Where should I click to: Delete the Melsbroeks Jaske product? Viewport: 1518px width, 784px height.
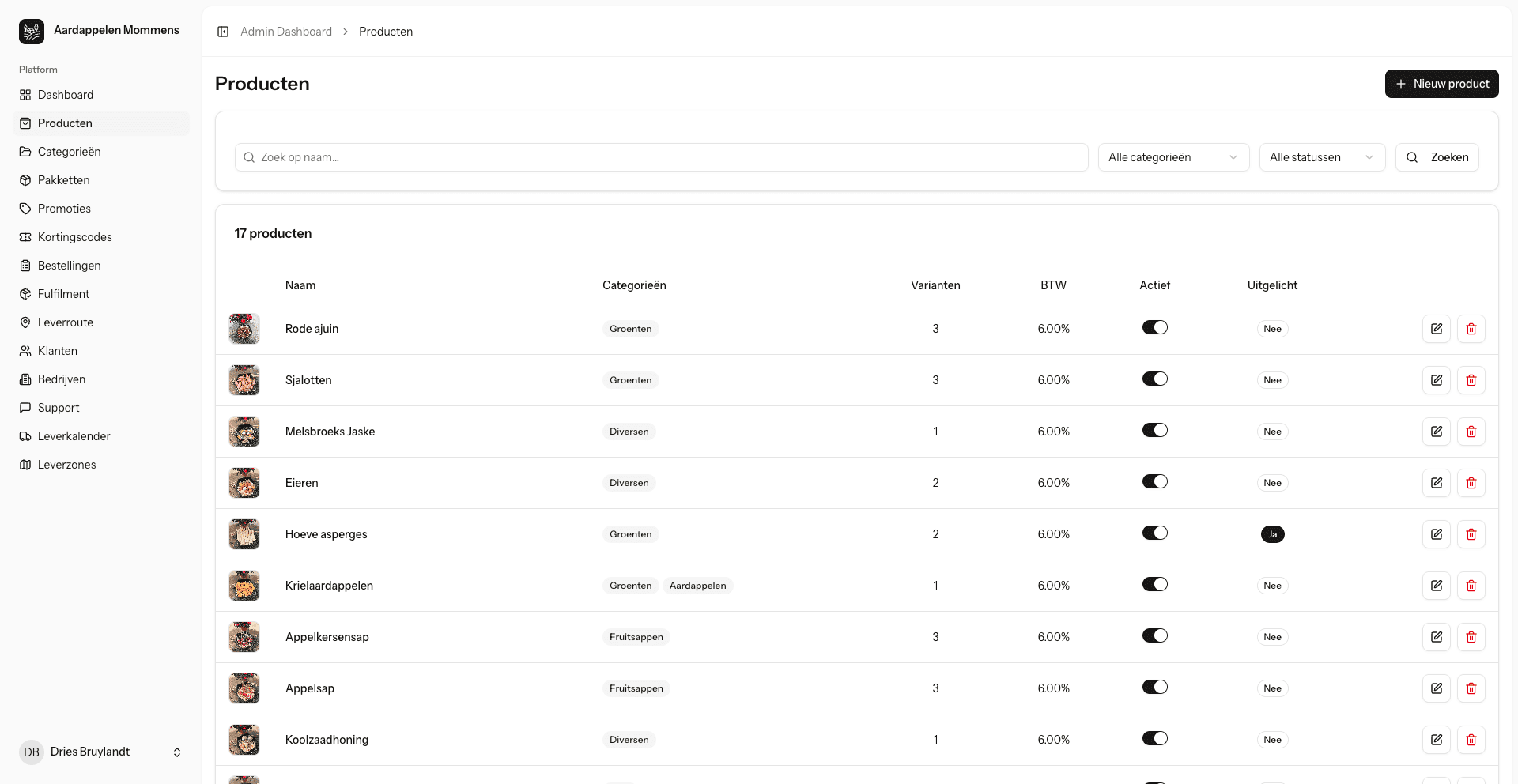pos(1471,432)
